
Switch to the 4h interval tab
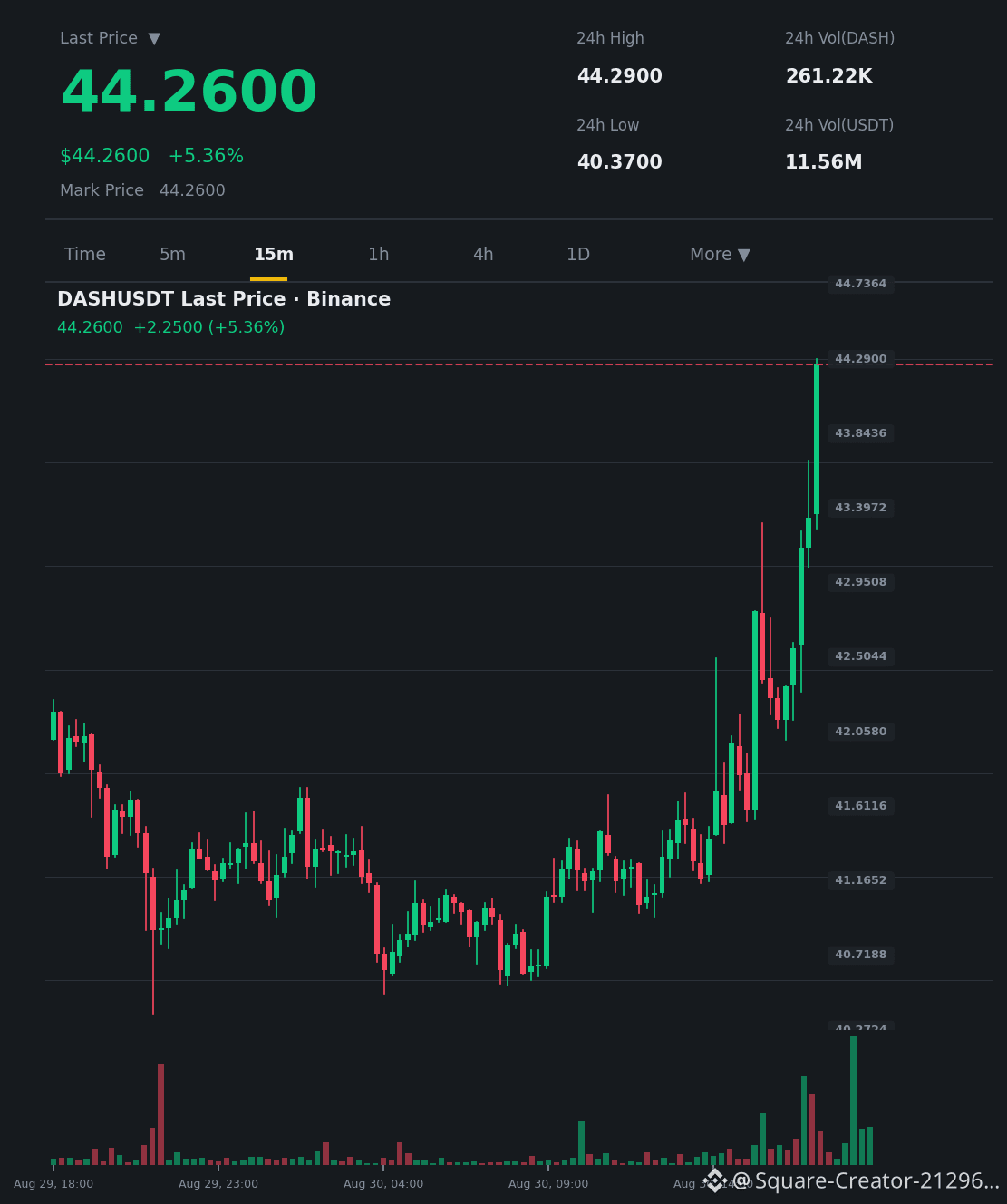(x=483, y=255)
